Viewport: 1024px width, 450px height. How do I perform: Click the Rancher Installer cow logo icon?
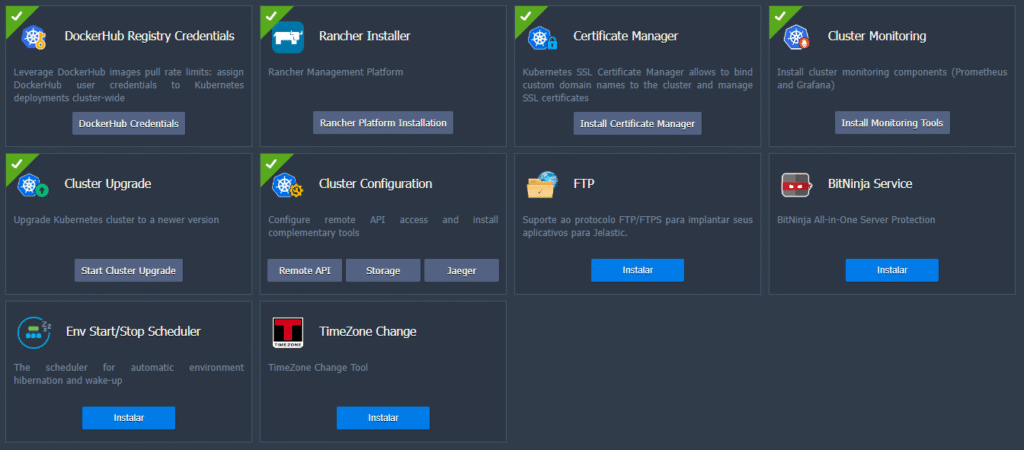288,38
